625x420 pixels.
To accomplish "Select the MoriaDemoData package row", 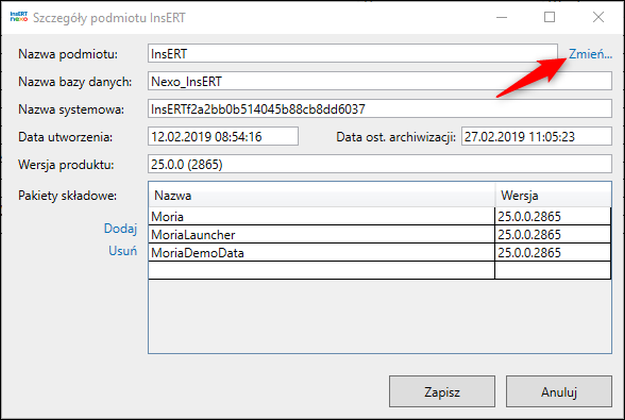I will (x=320, y=253).
